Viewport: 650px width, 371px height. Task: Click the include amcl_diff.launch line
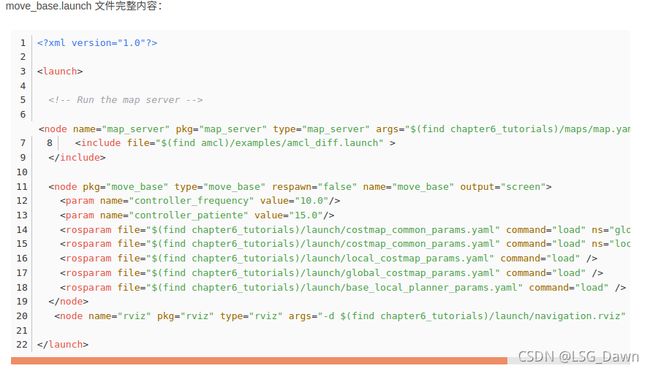pos(235,143)
